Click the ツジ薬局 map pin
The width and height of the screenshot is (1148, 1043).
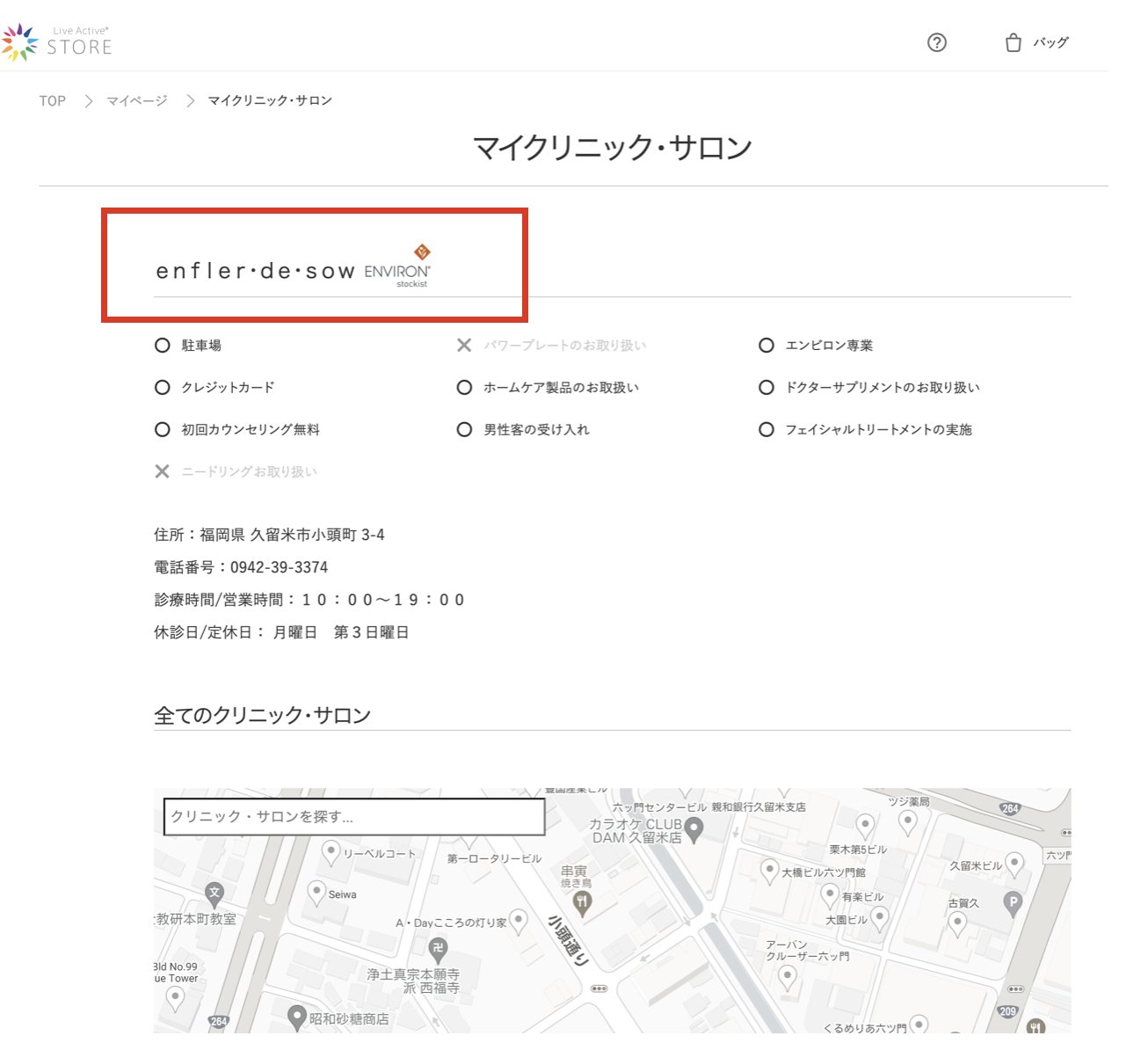coord(908,822)
